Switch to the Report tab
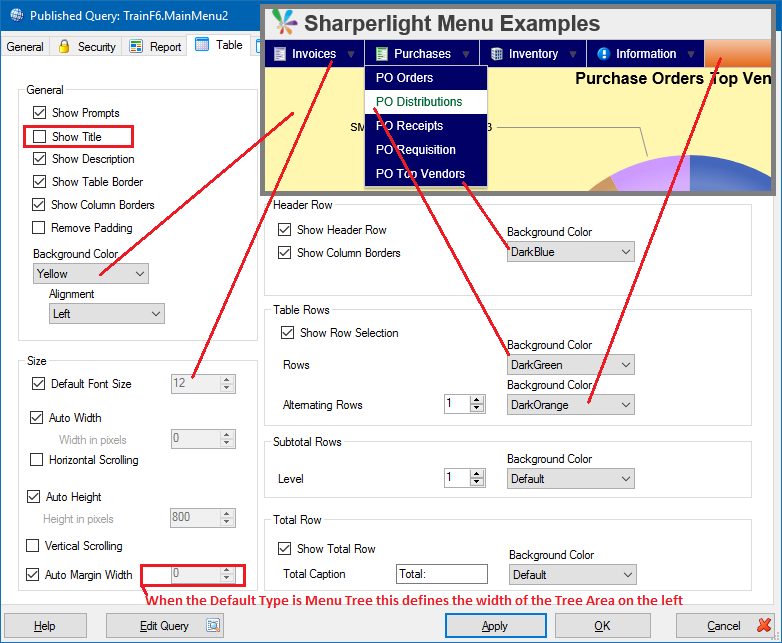The height and width of the screenshot is (643, 782). pyautogui.click(x=155, y=46)
